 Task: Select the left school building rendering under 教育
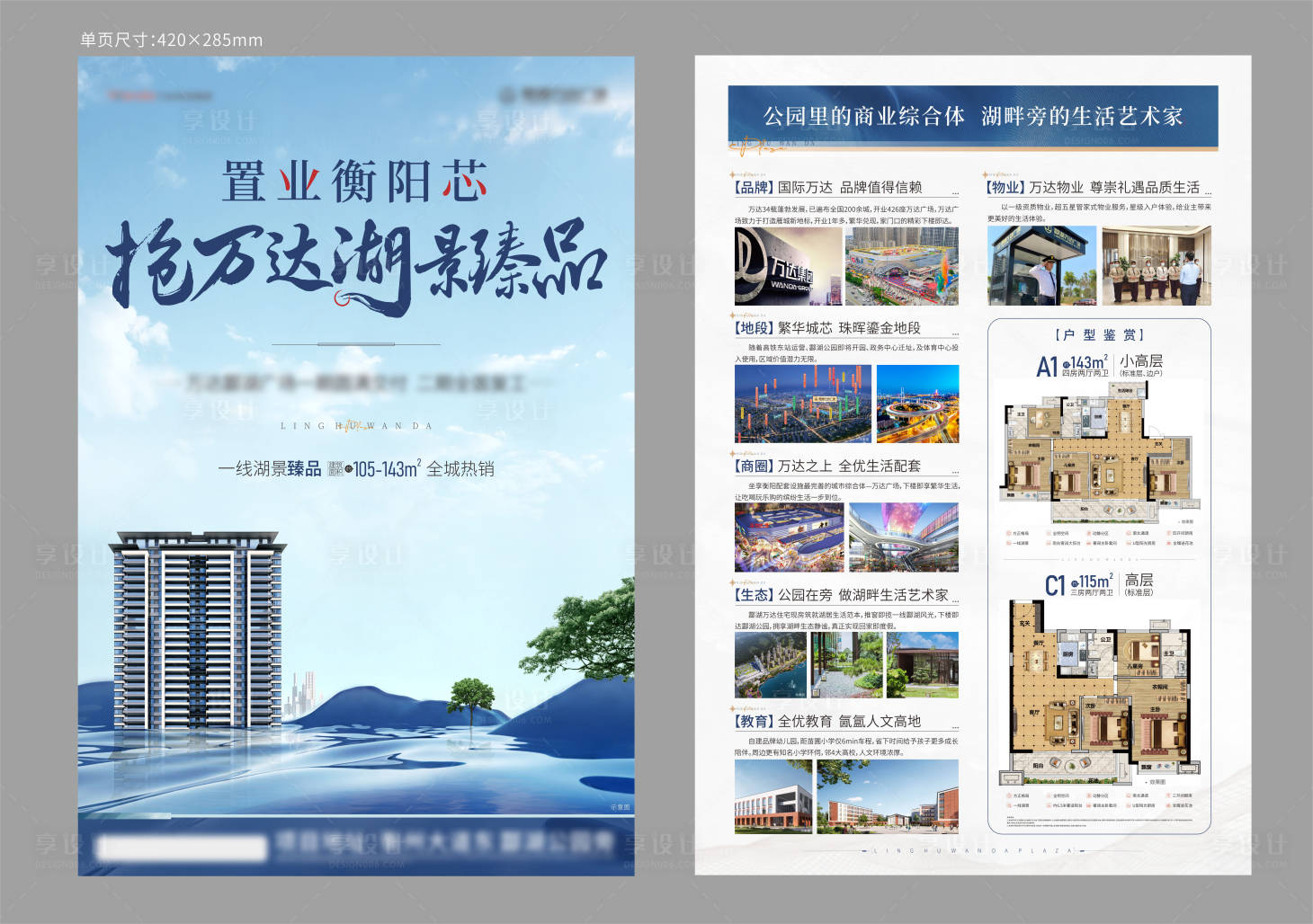[773, 796]
